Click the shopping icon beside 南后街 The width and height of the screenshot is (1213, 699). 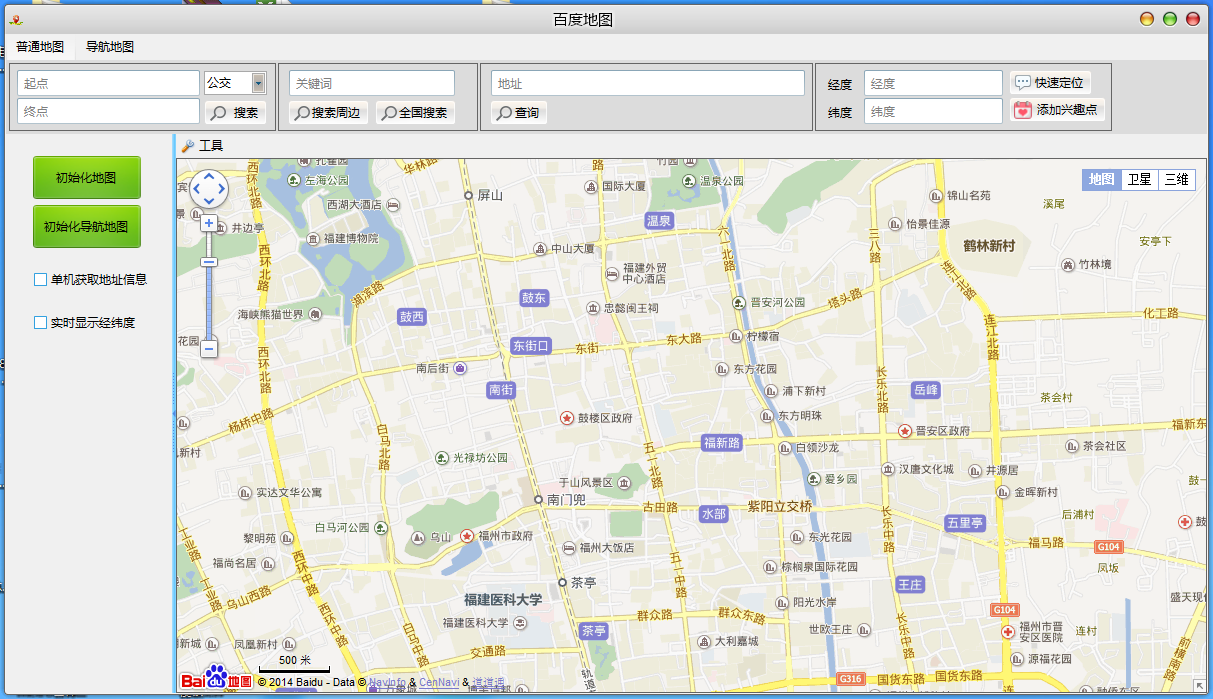click(x=459, y=369)
